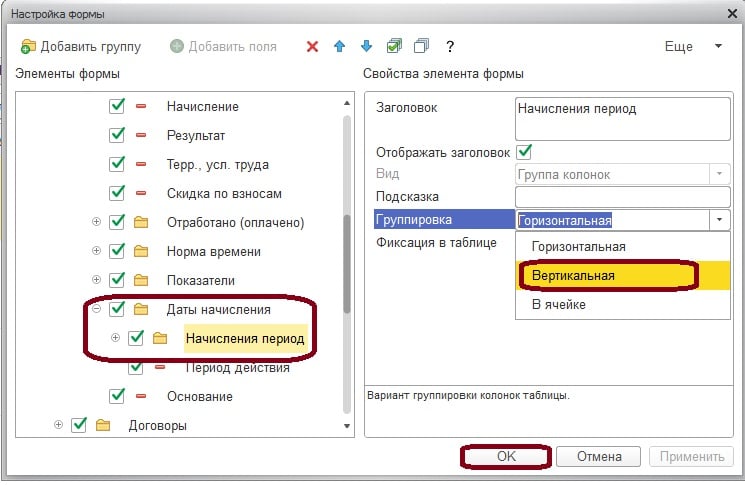Viewport: 745px width, 485px height.
Task: Move element down with blue arrow
Action: (366, 46)
